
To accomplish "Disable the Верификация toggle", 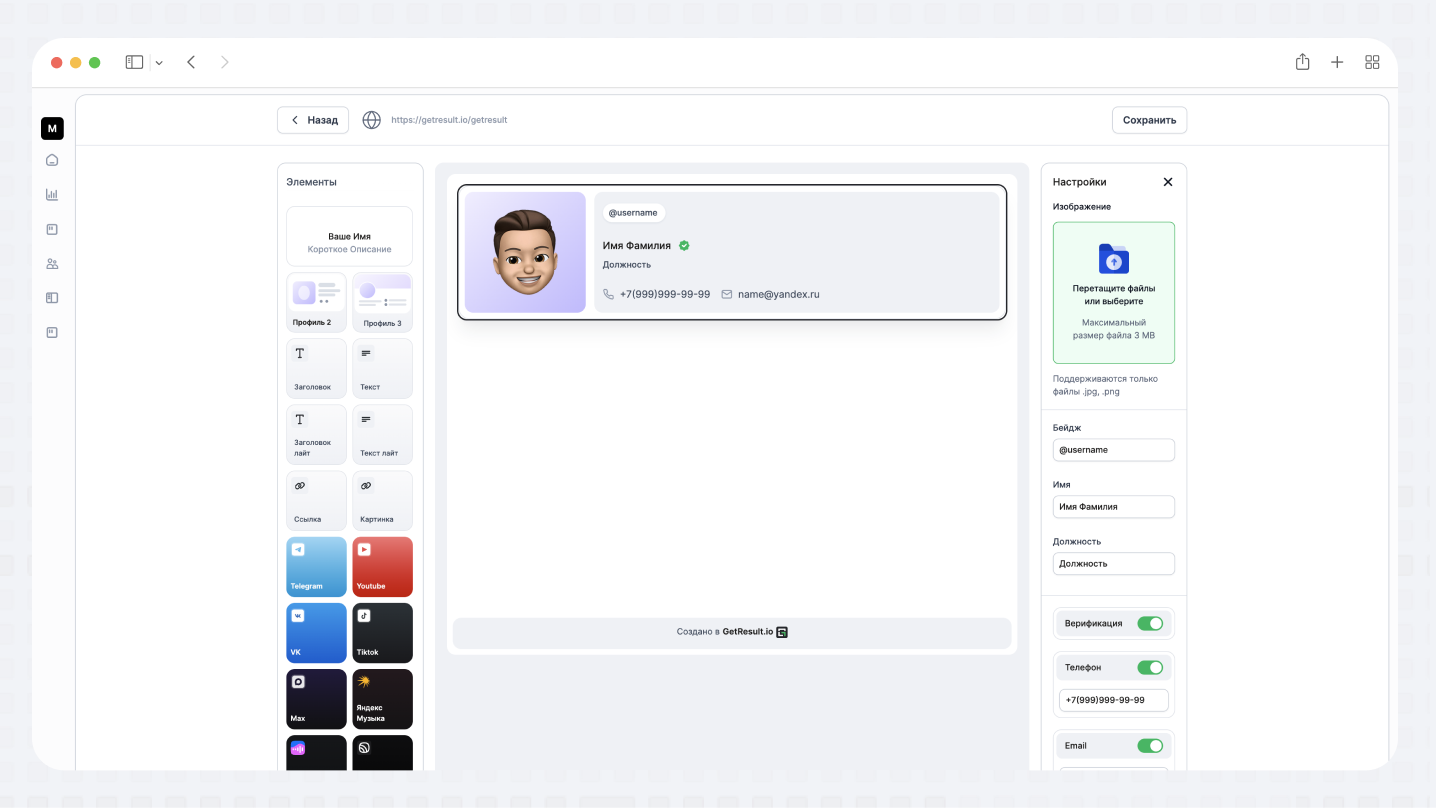I will (x=1149, y=624).
